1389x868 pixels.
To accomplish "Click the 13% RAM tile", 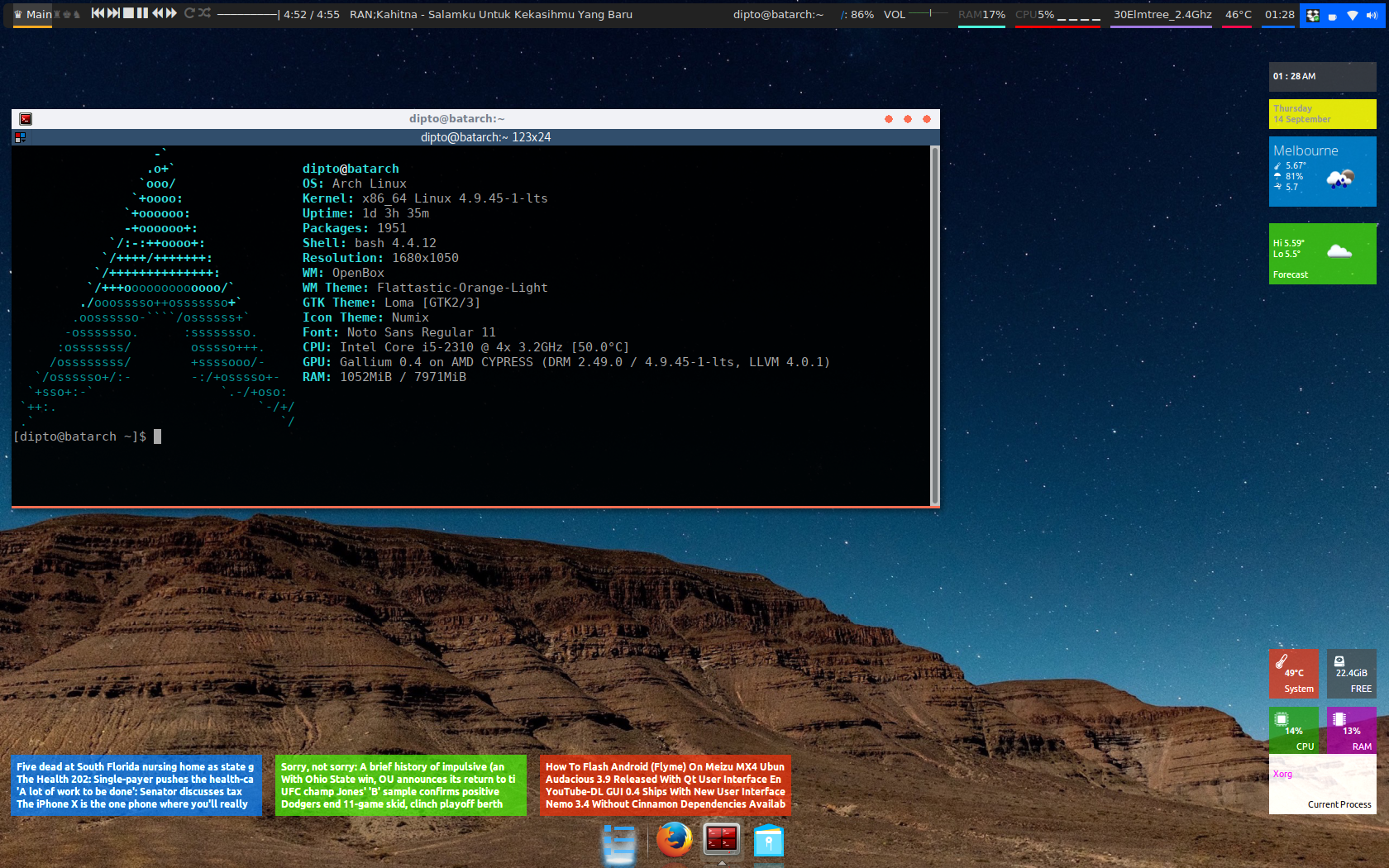I will (x=1352, y=731).
